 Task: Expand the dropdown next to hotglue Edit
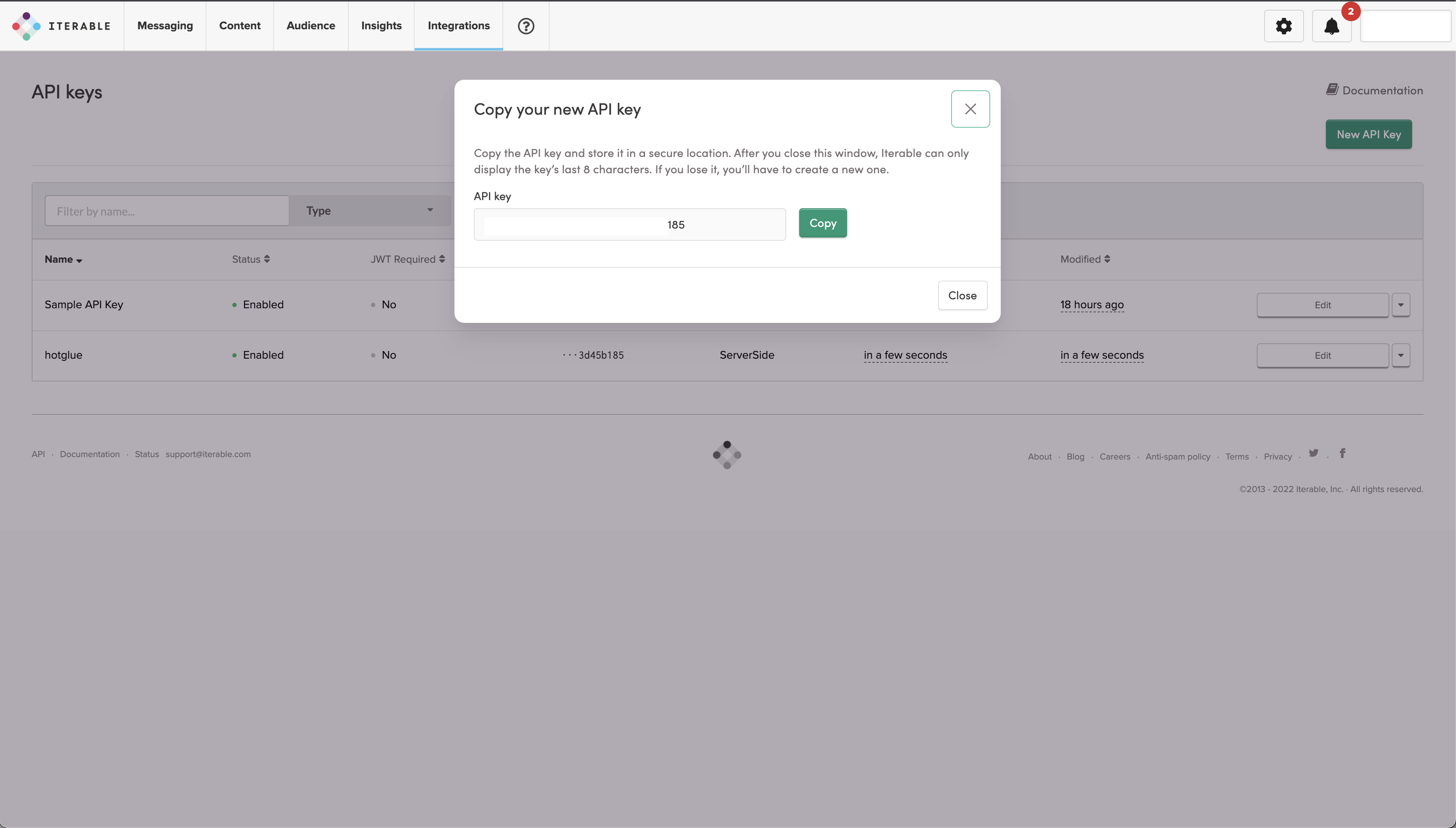[x=1401, y=355]
